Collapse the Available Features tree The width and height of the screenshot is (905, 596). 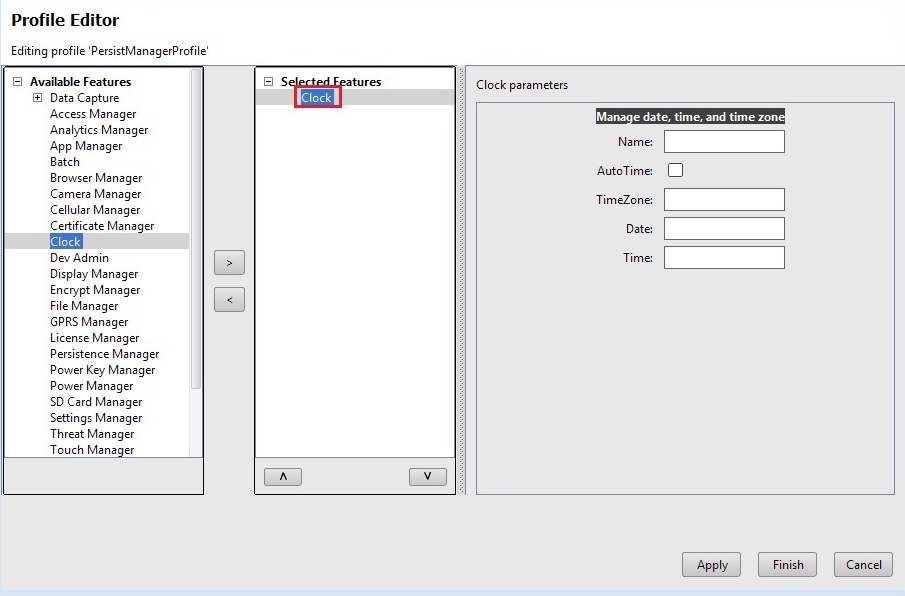pos(17,82)
